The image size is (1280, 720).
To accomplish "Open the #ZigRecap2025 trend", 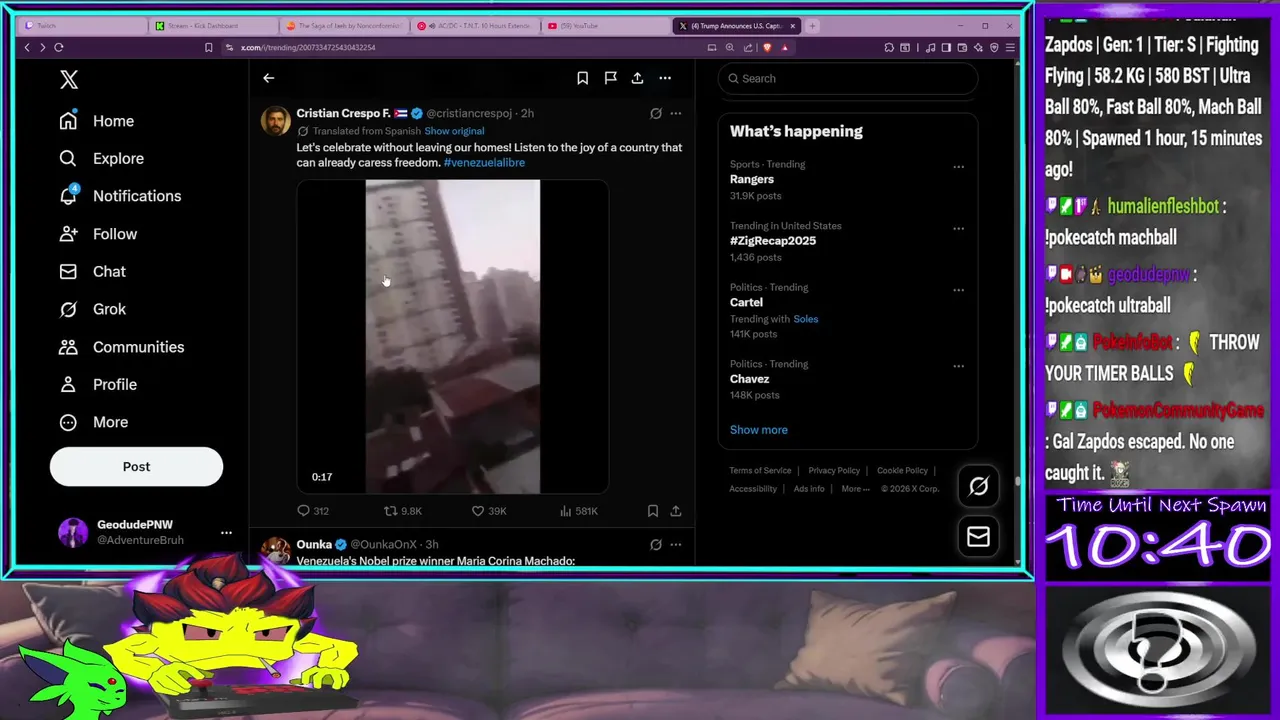I will (773, 241).
